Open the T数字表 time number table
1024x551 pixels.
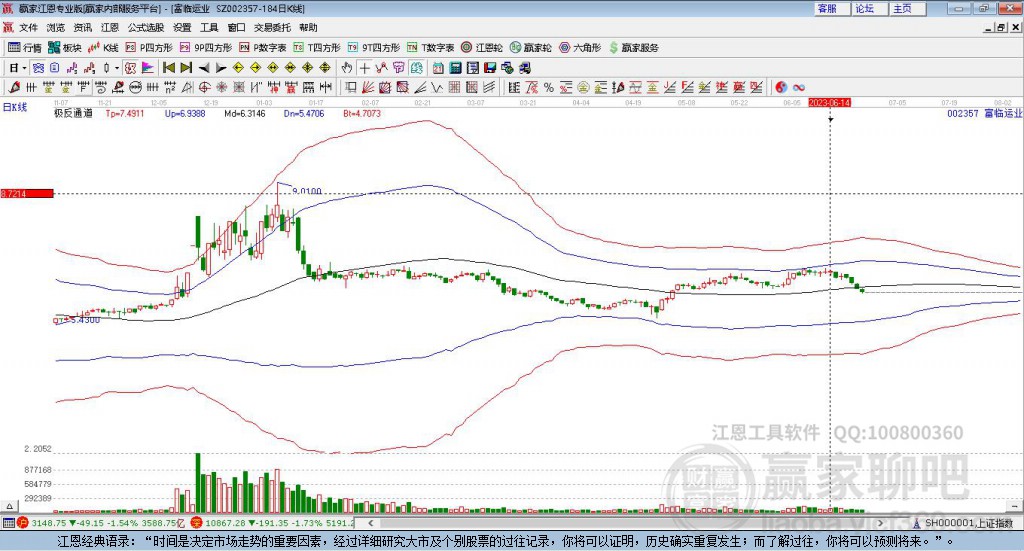pos(430,48)
